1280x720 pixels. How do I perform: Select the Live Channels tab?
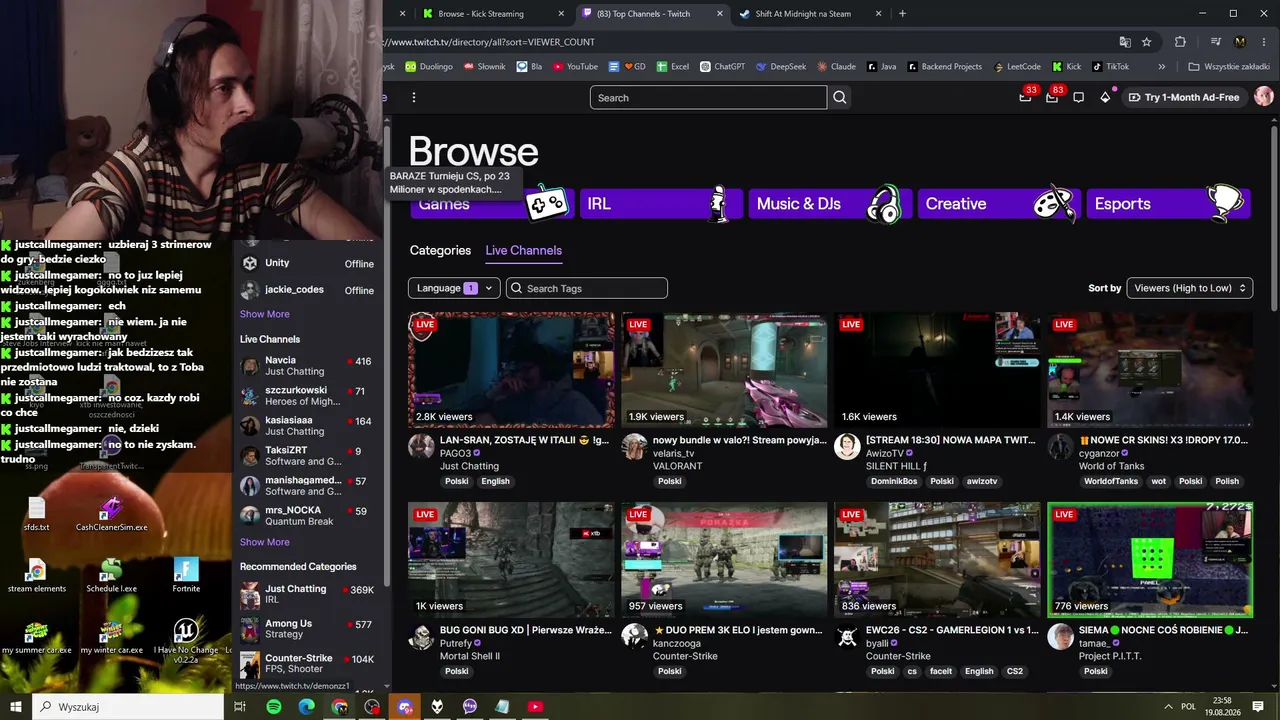tap(523, 250)
